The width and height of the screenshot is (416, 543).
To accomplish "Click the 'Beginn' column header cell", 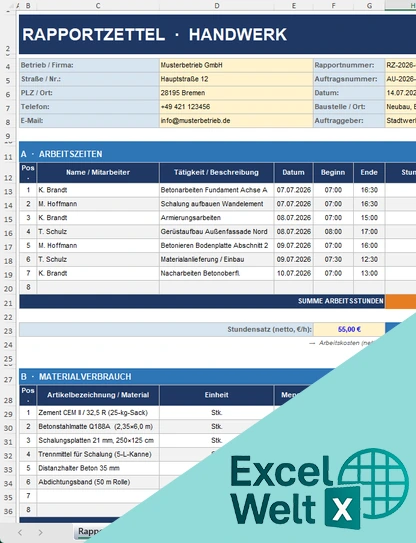I will [x=333, y=172].
